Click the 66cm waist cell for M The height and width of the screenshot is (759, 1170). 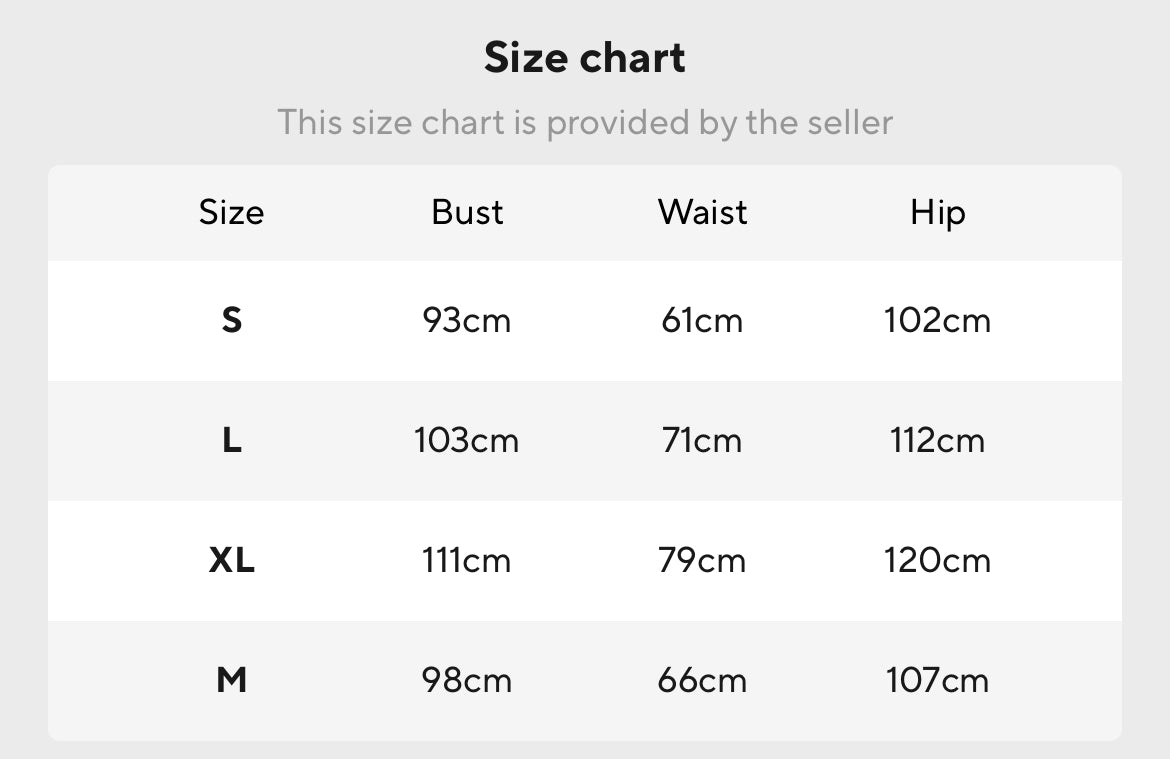702,680
